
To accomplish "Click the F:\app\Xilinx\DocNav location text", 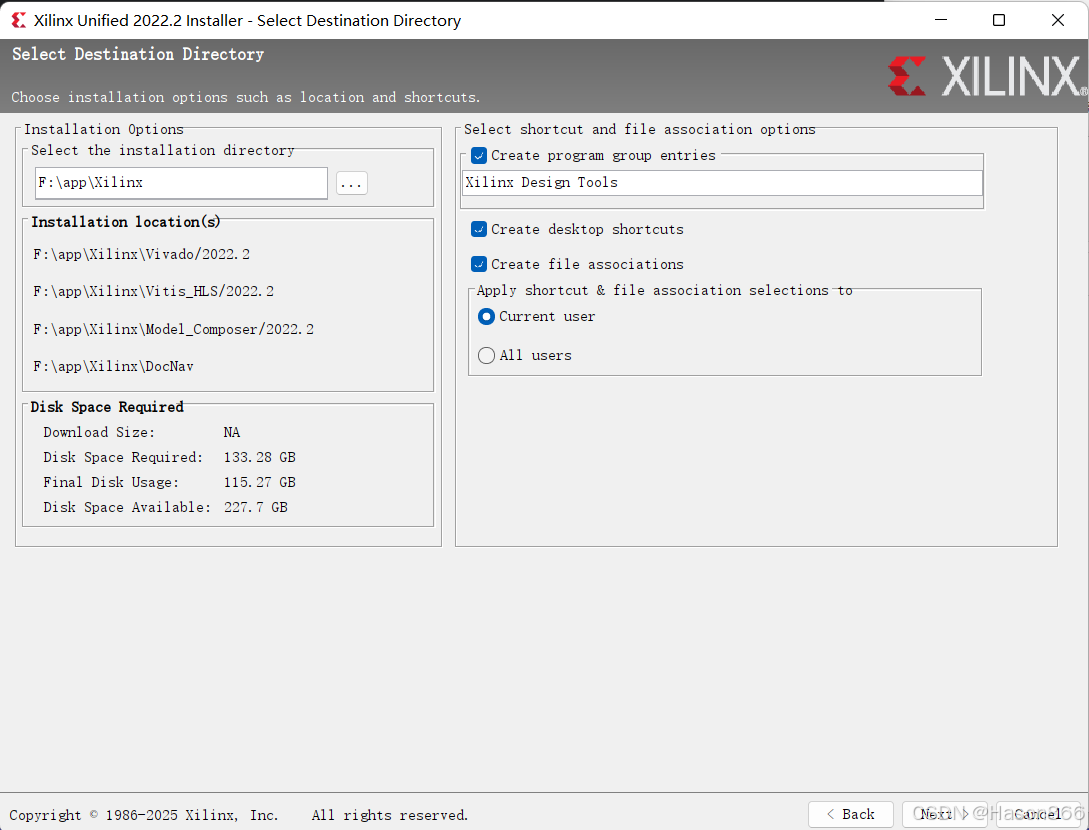I will 113,366.
